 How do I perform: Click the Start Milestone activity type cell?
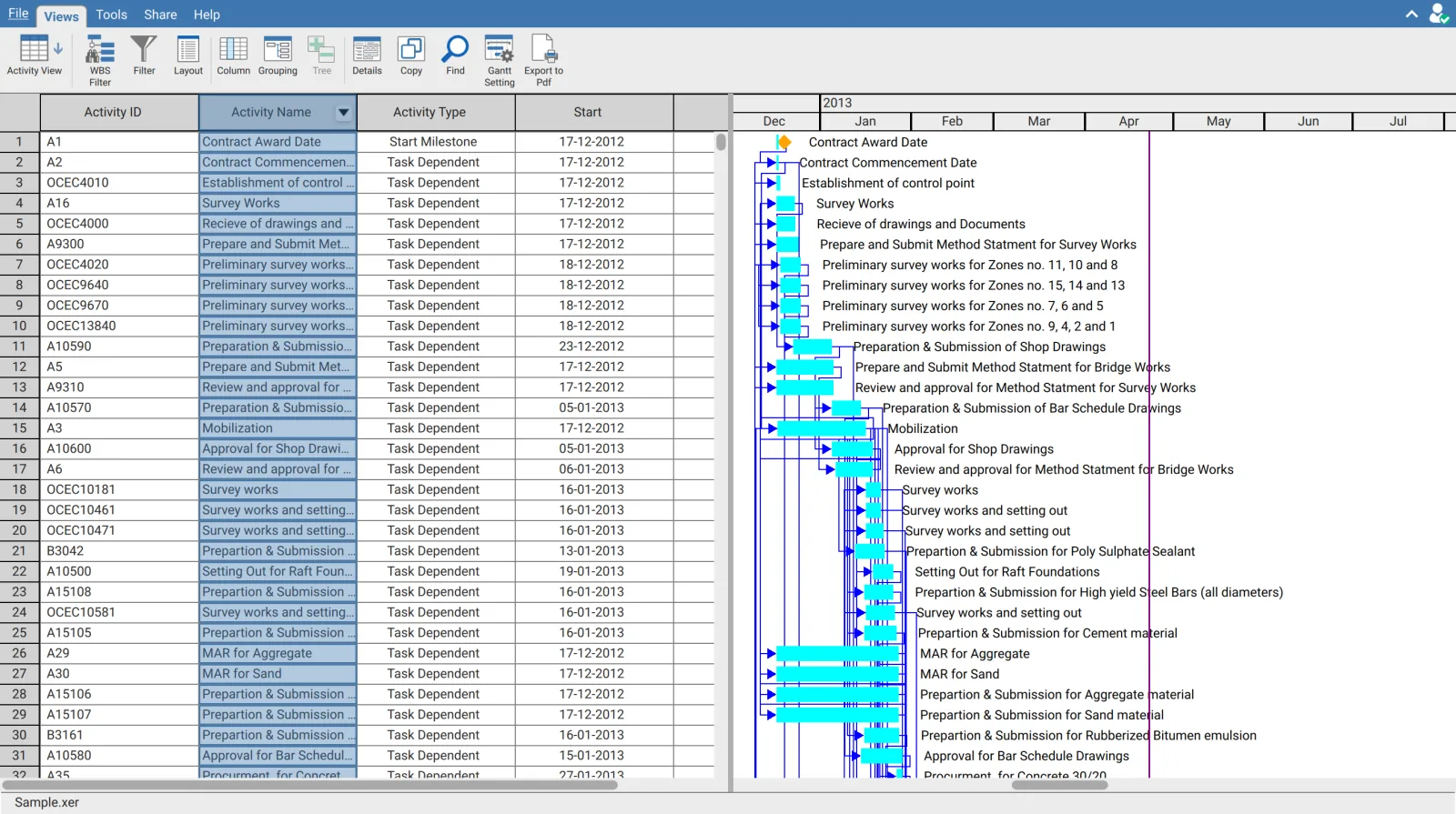point(436,142)
